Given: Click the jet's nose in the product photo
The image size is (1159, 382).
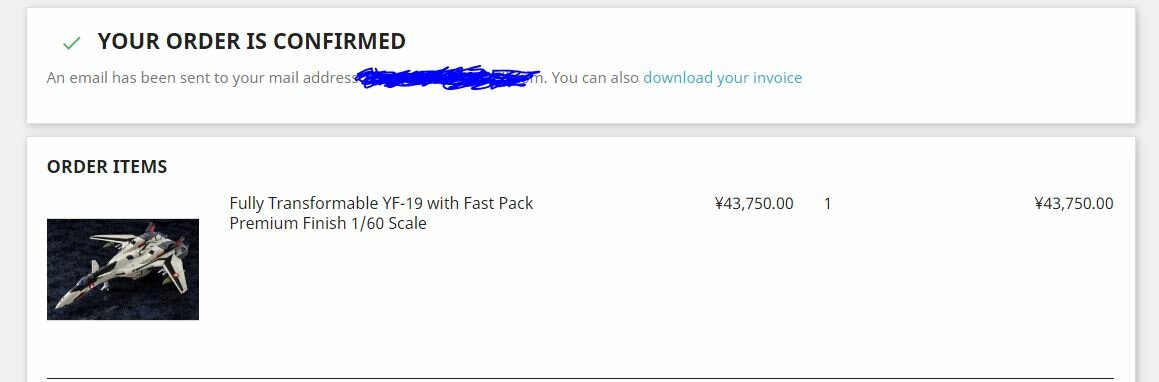Looking at the screenshot, I should point(58,304).
